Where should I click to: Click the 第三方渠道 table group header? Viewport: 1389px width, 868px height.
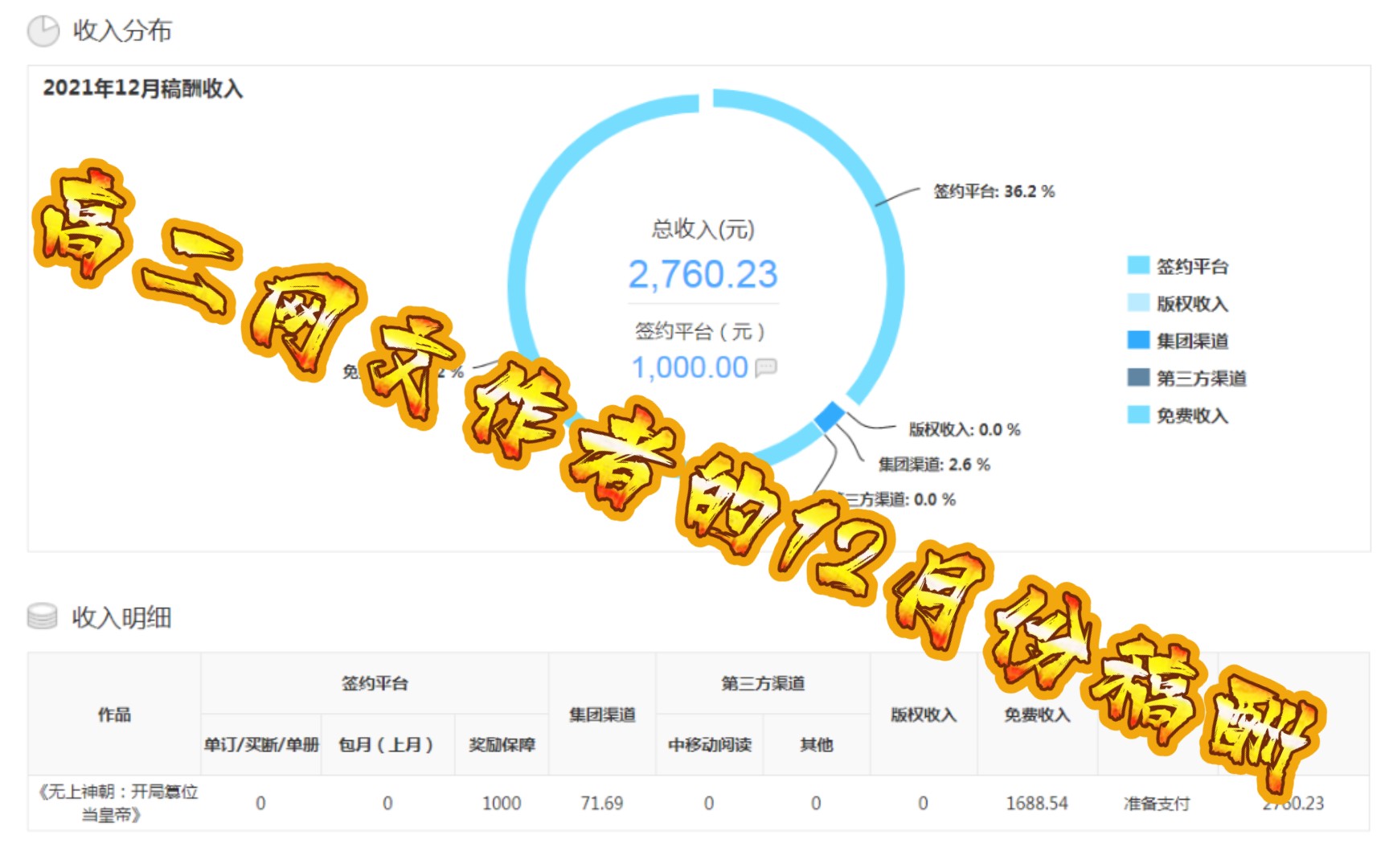pos(763,683)
